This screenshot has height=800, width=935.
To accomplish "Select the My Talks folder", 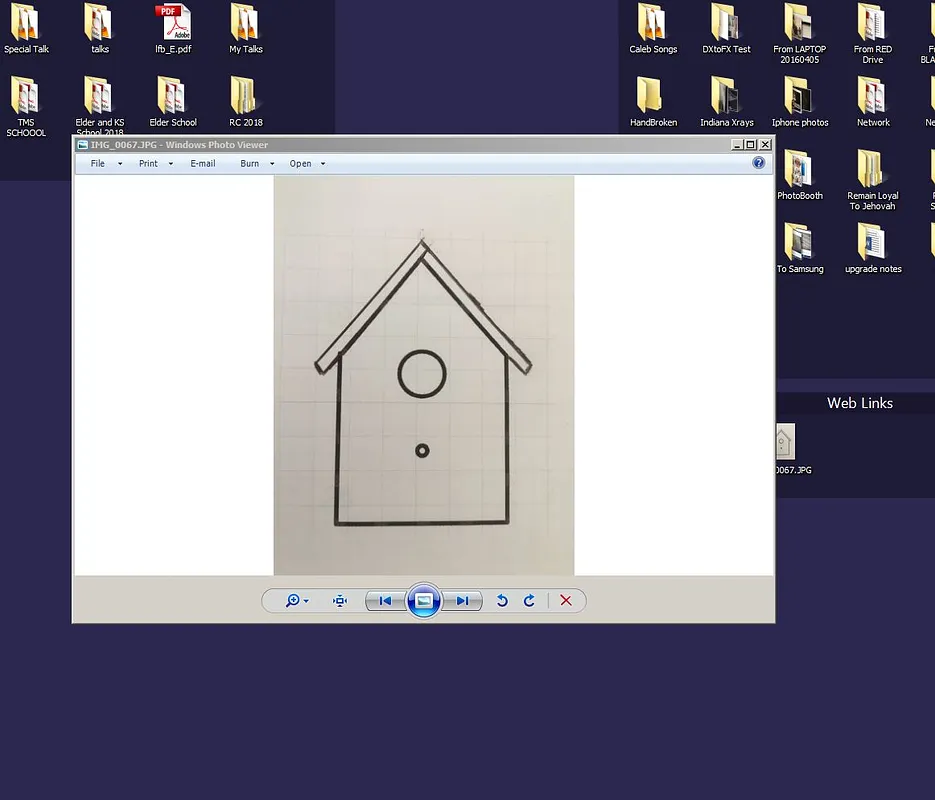I will point(246,29).
